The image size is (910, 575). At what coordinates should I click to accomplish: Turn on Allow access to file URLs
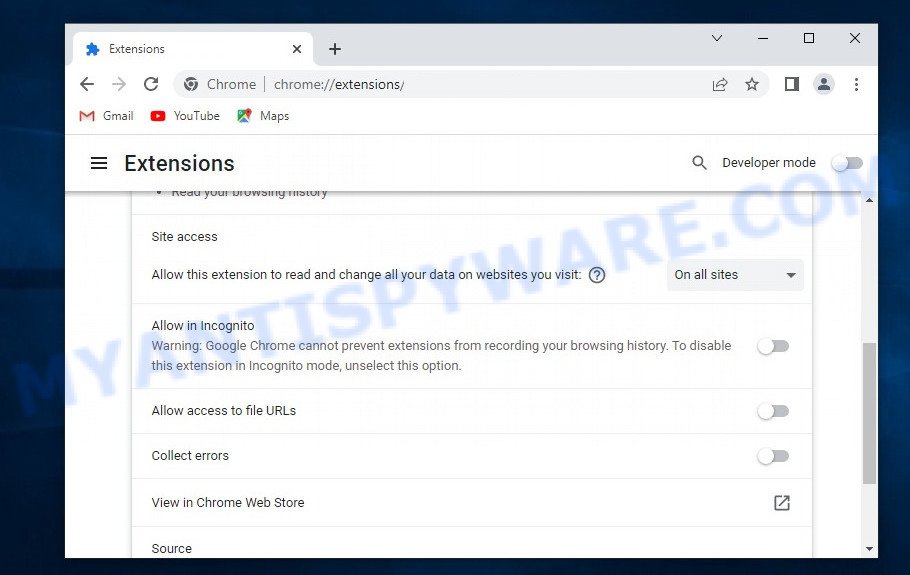point(773,411)
